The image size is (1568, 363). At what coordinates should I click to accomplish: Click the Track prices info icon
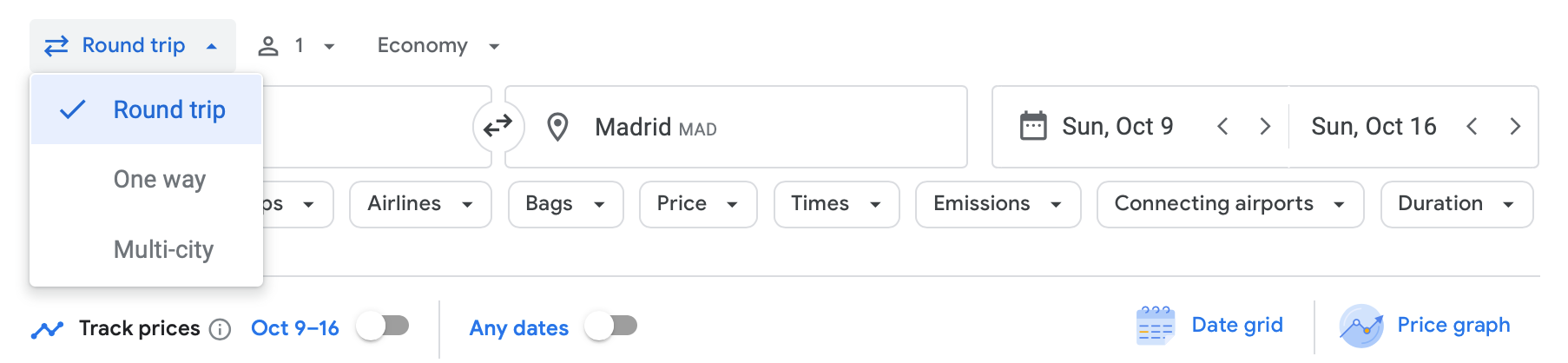pyautogui.click(x=221, y=329)
